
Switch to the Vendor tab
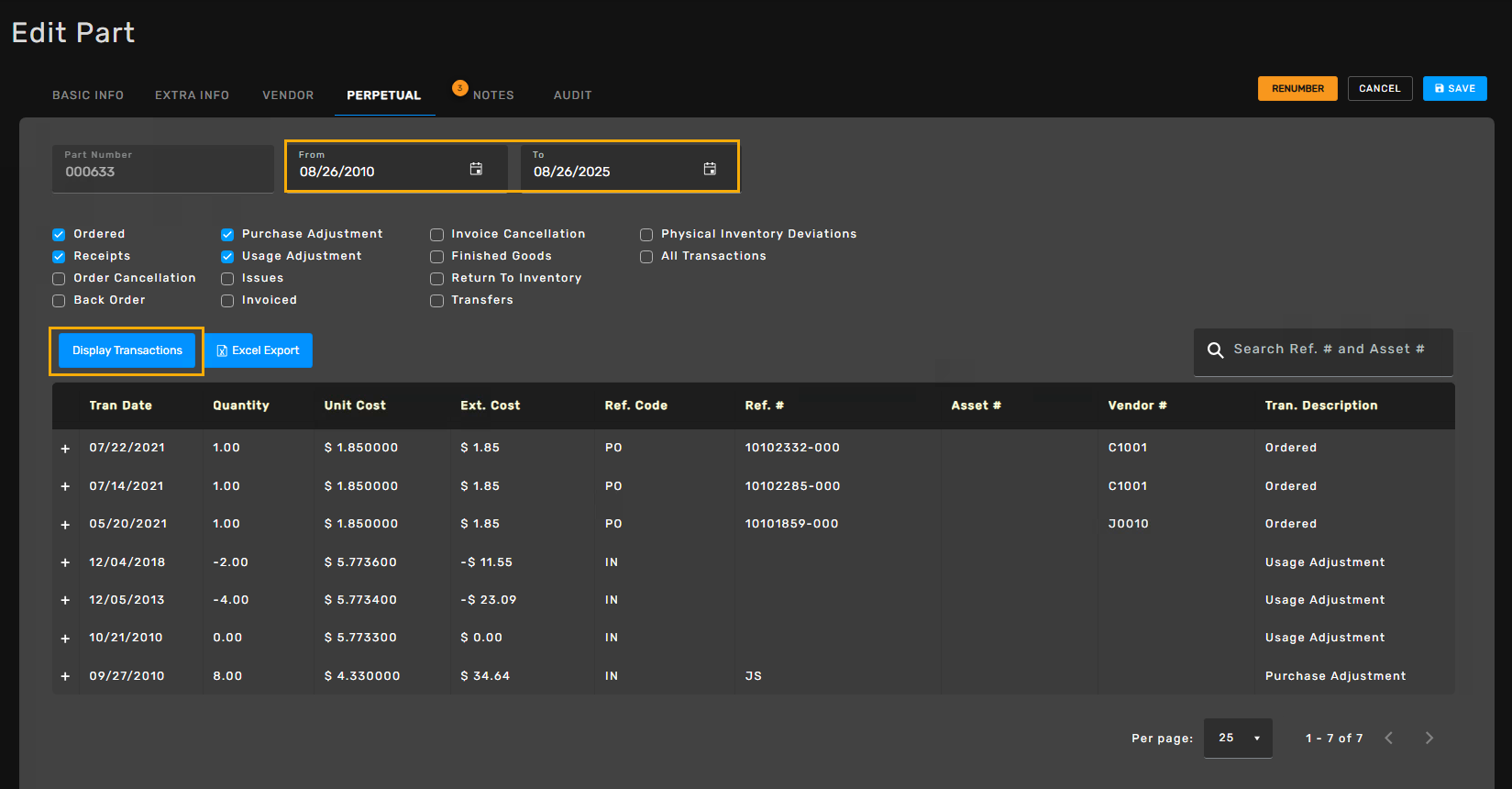click(x=288, y=95)
